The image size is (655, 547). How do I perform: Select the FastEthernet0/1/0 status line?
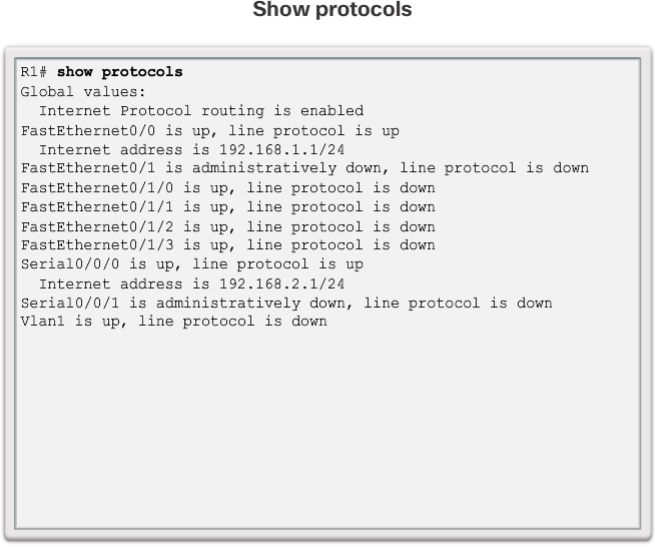click(x=228, y=187)
